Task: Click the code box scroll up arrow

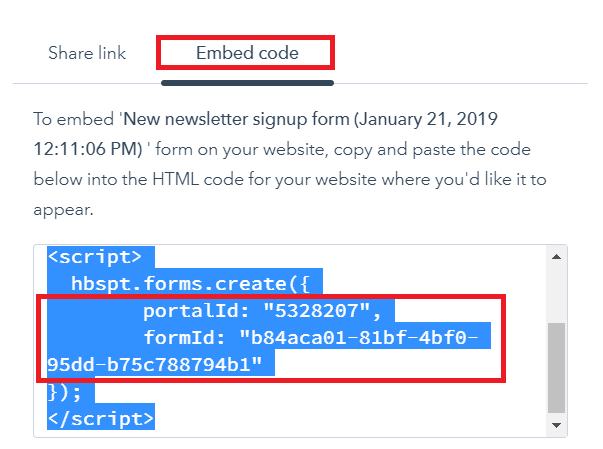Action: (556, 256)
